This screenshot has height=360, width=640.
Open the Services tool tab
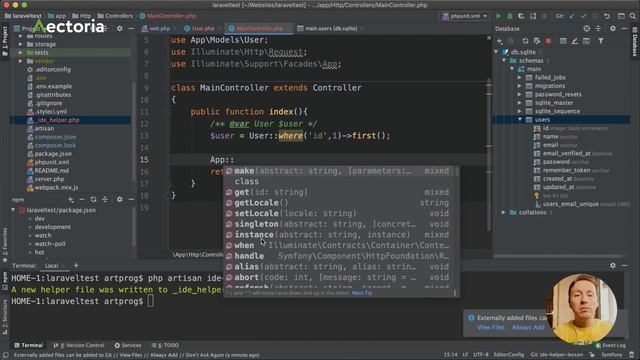[128, 345]
